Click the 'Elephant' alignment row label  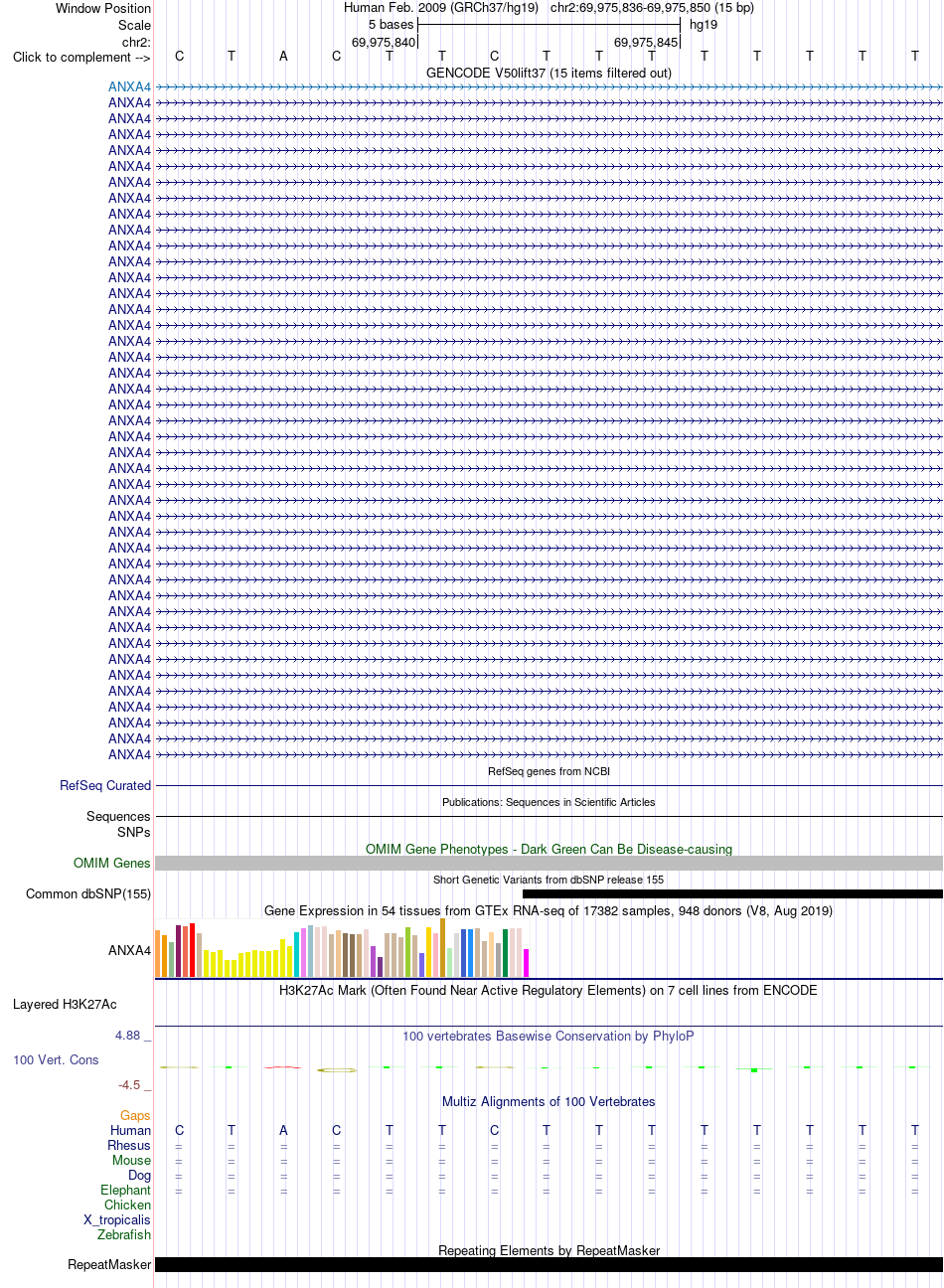click(126, 1190)
